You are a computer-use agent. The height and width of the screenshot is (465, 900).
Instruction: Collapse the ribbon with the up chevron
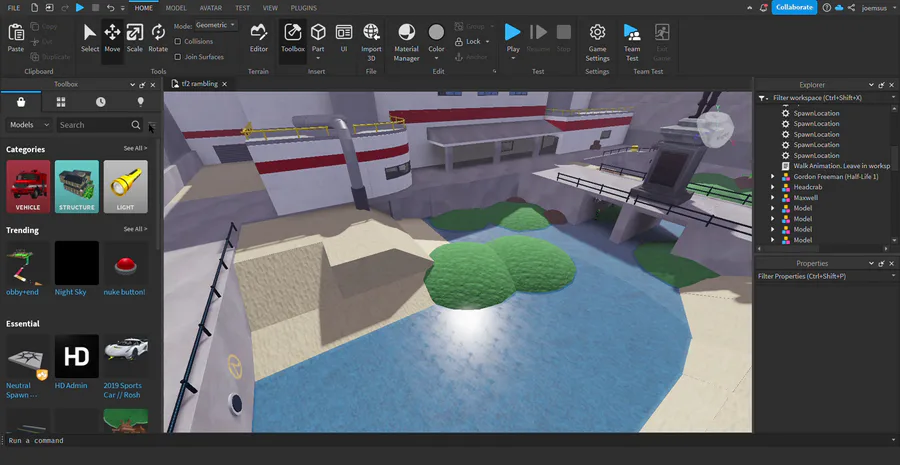pos(750,7)
